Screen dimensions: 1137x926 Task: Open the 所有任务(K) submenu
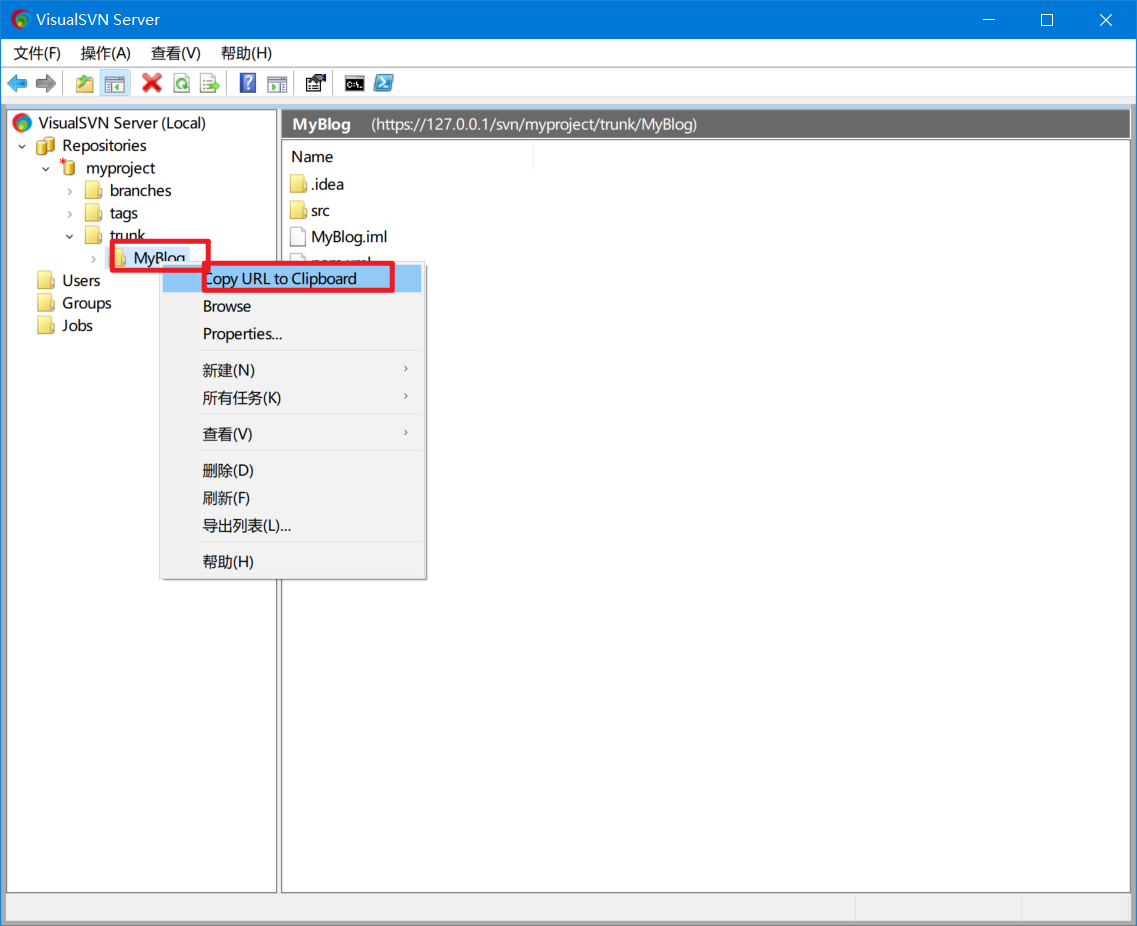point(292,398)
